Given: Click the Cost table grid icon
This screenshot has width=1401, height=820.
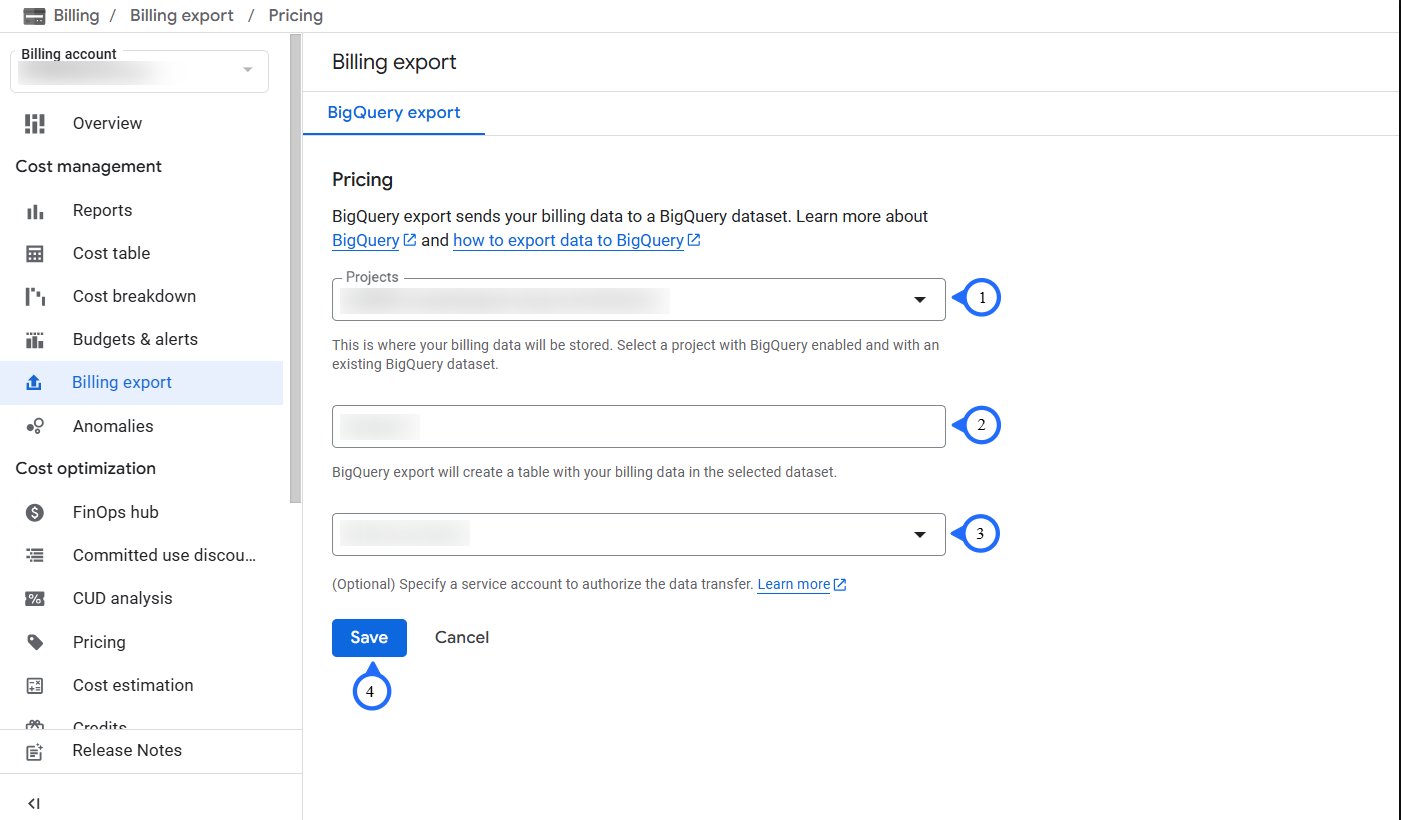Looking at the screenshot, I should coord(35,254).
